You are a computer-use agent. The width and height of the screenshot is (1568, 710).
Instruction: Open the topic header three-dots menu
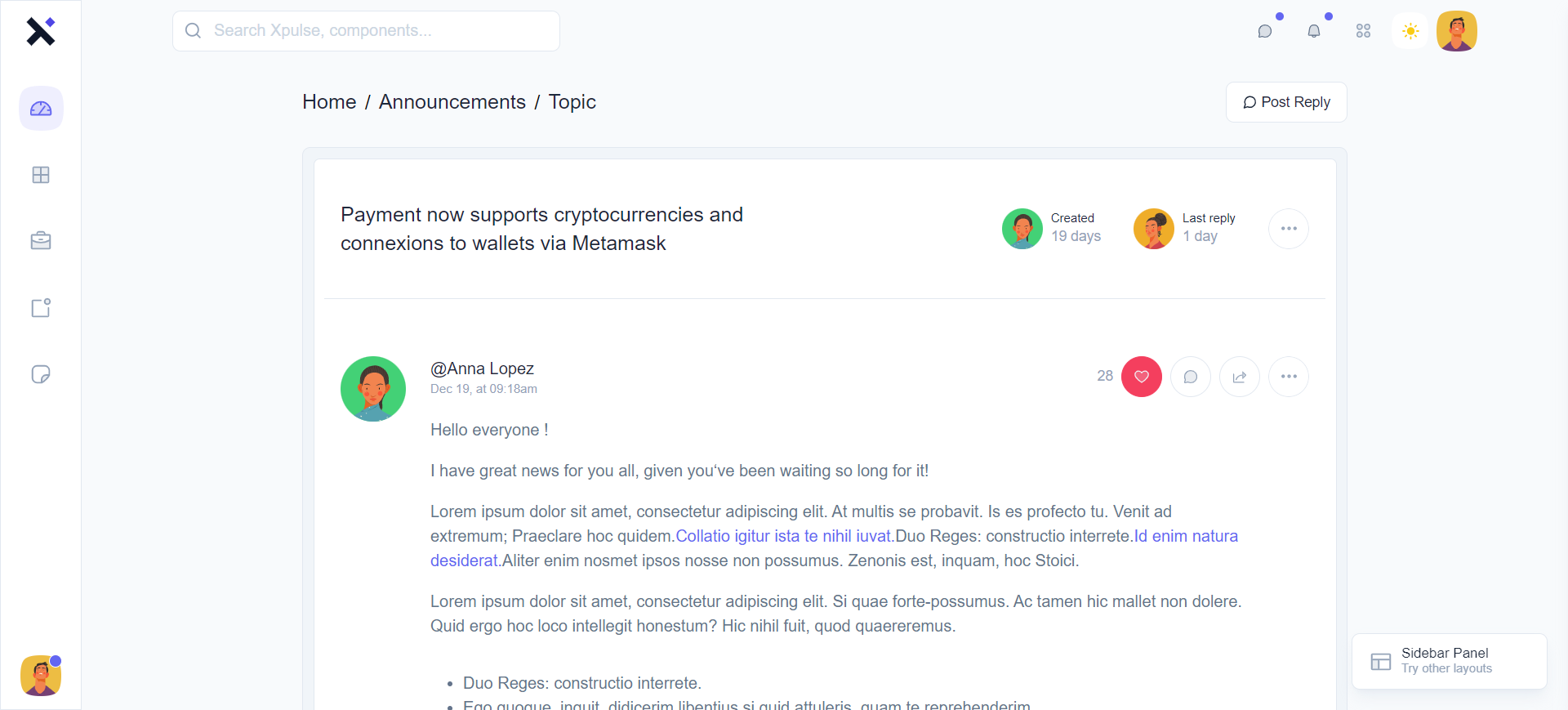click(x=1289, y=229)
